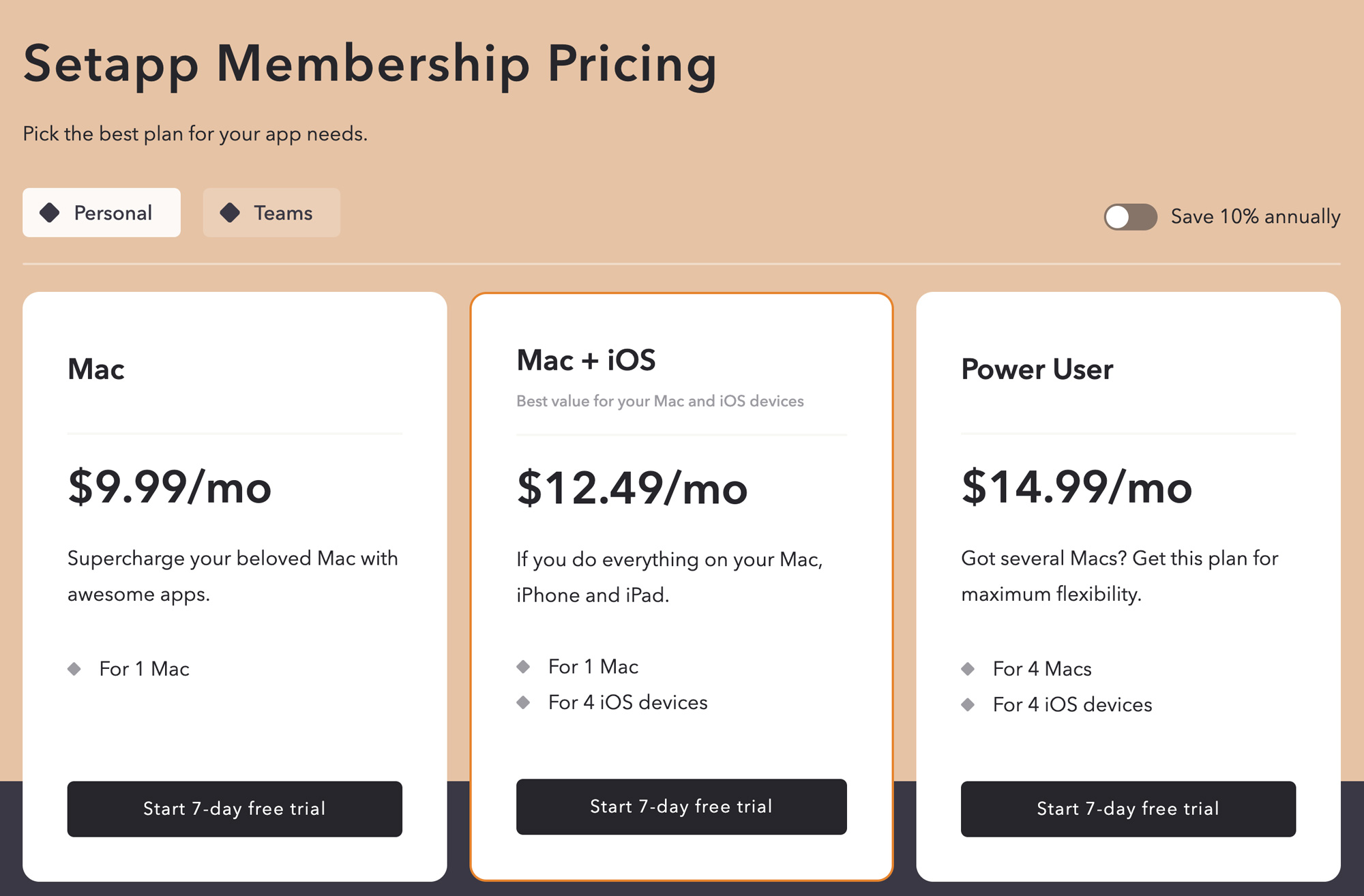1364x896 pixels.
Task: Click the 'Save 10% annually' label
Action: point(1255,217)
